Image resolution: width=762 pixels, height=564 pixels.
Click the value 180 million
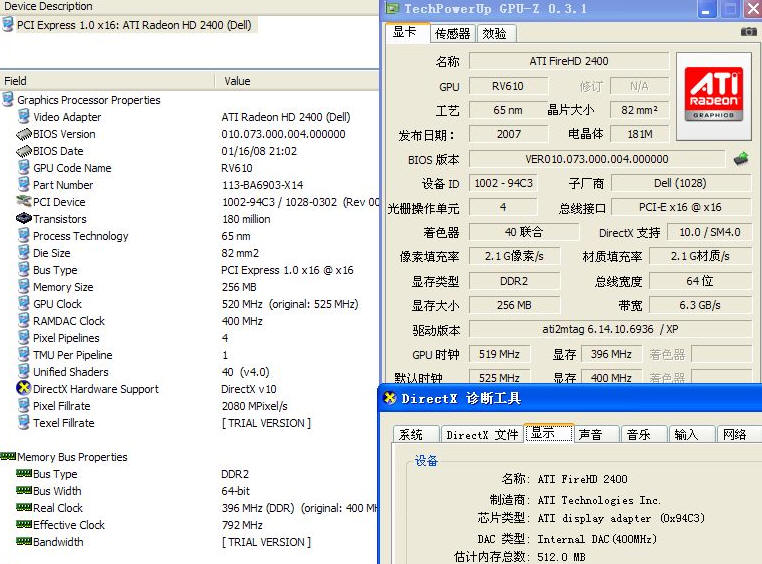[246, 219]
